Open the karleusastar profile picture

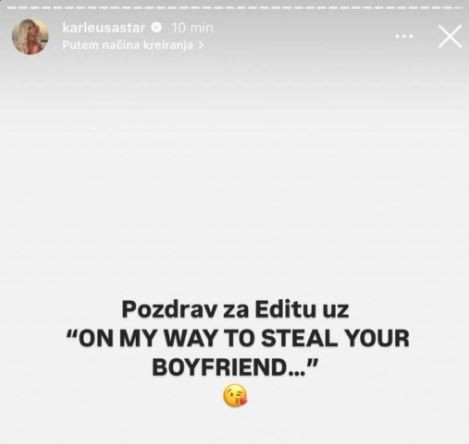(30, 36)
